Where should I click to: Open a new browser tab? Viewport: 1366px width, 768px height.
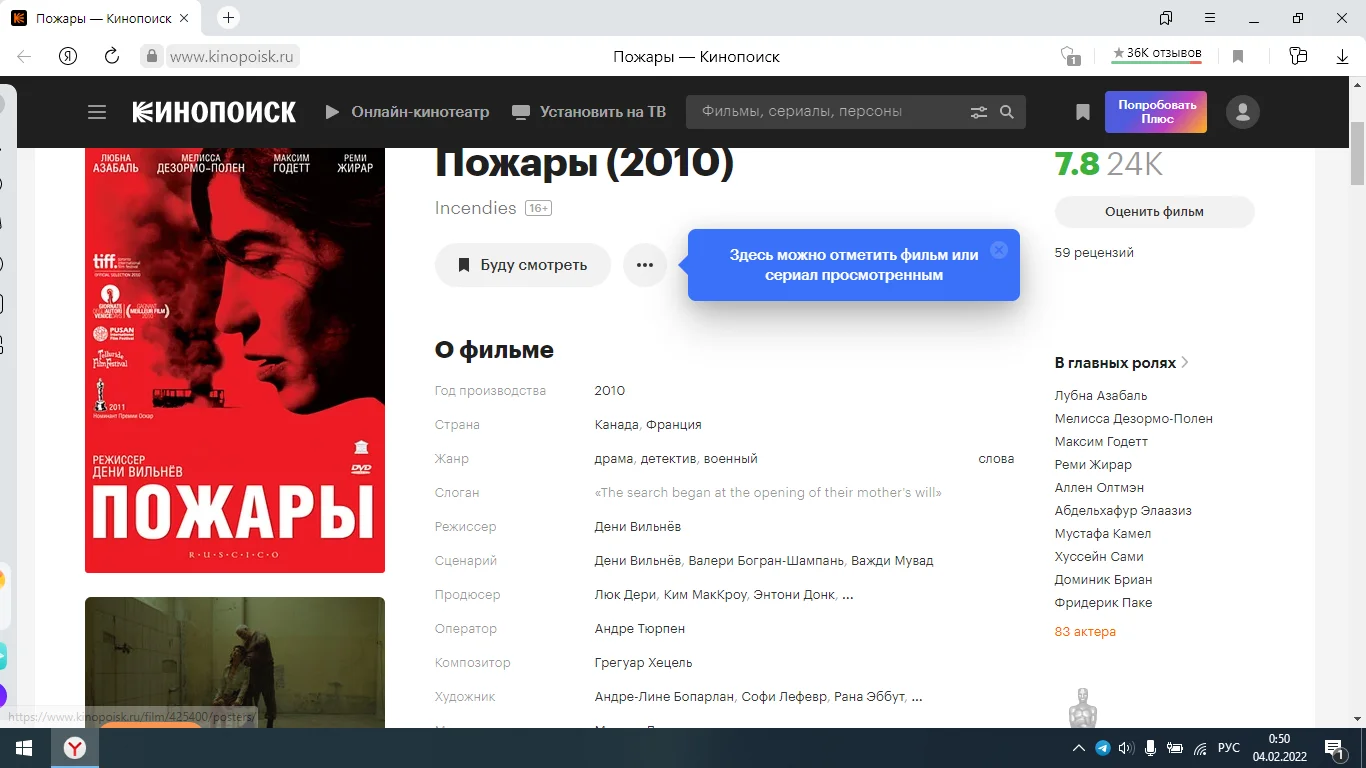(227, 17)
